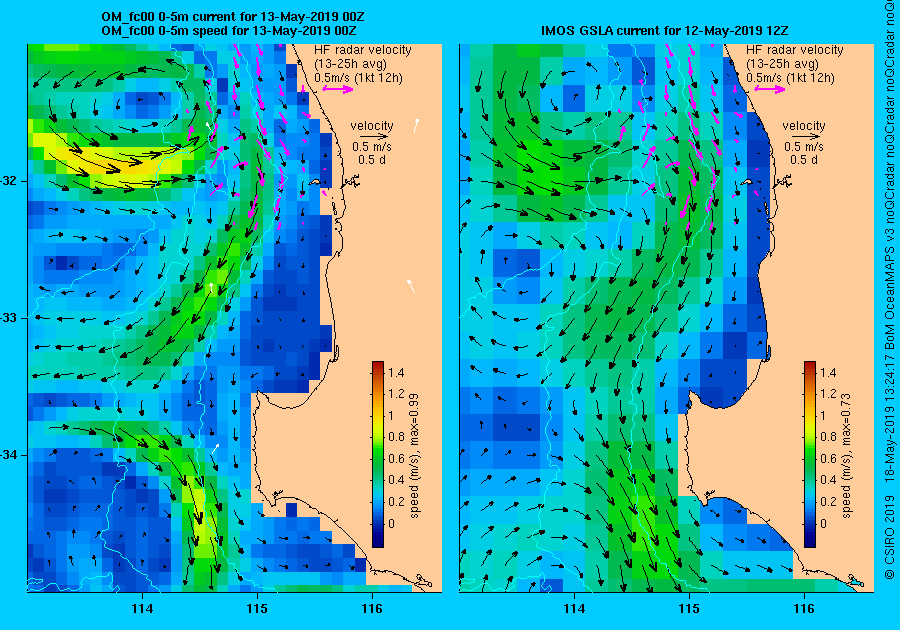The height and width of the screenshot is (630, 900).
Task: Click "0.5 d" text in right map legend
Action: click(804, 160)
